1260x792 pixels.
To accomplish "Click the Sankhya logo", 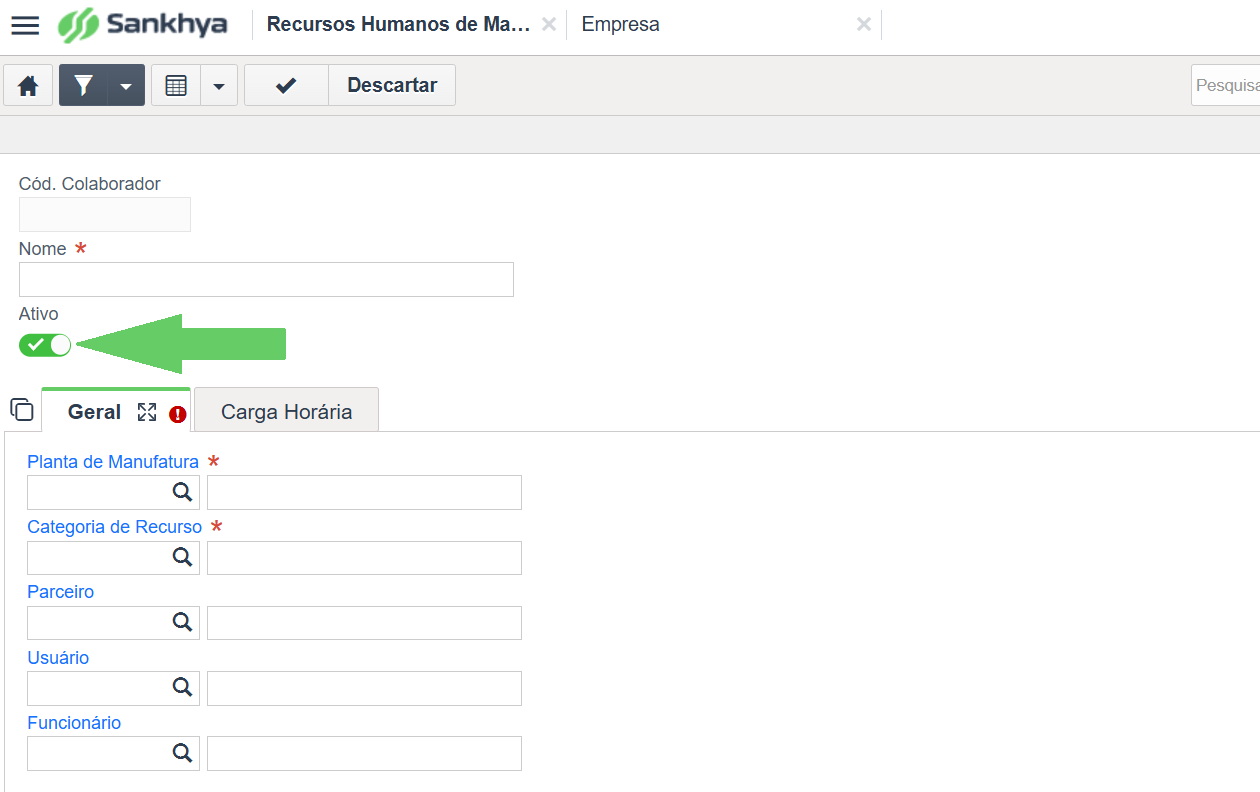I will click(142, 25).
